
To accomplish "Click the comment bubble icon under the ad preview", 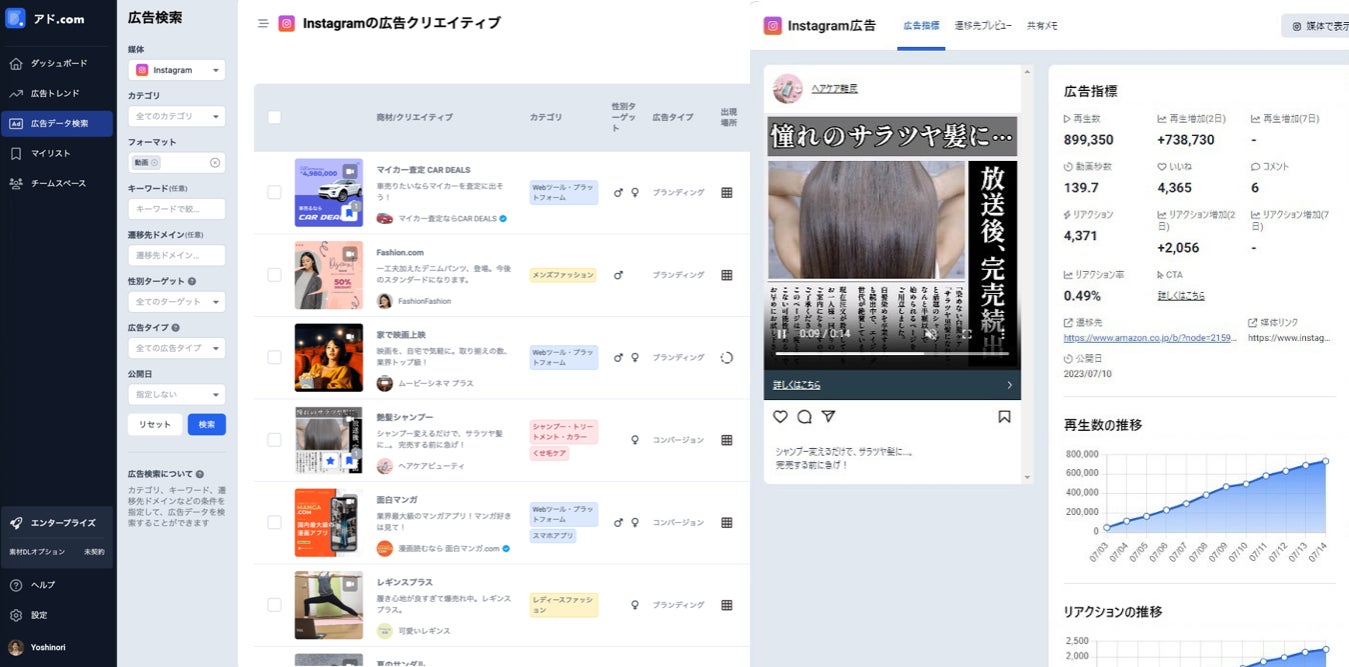I will click(805, 416).
